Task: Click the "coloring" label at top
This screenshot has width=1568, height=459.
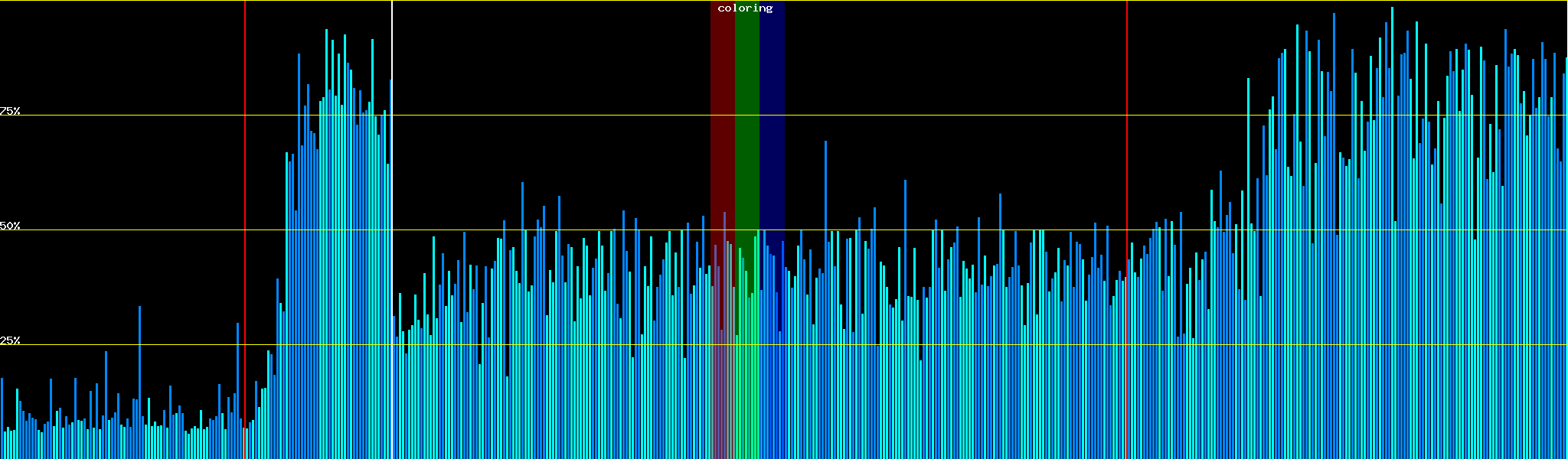Action: click(x=745, y=8)
